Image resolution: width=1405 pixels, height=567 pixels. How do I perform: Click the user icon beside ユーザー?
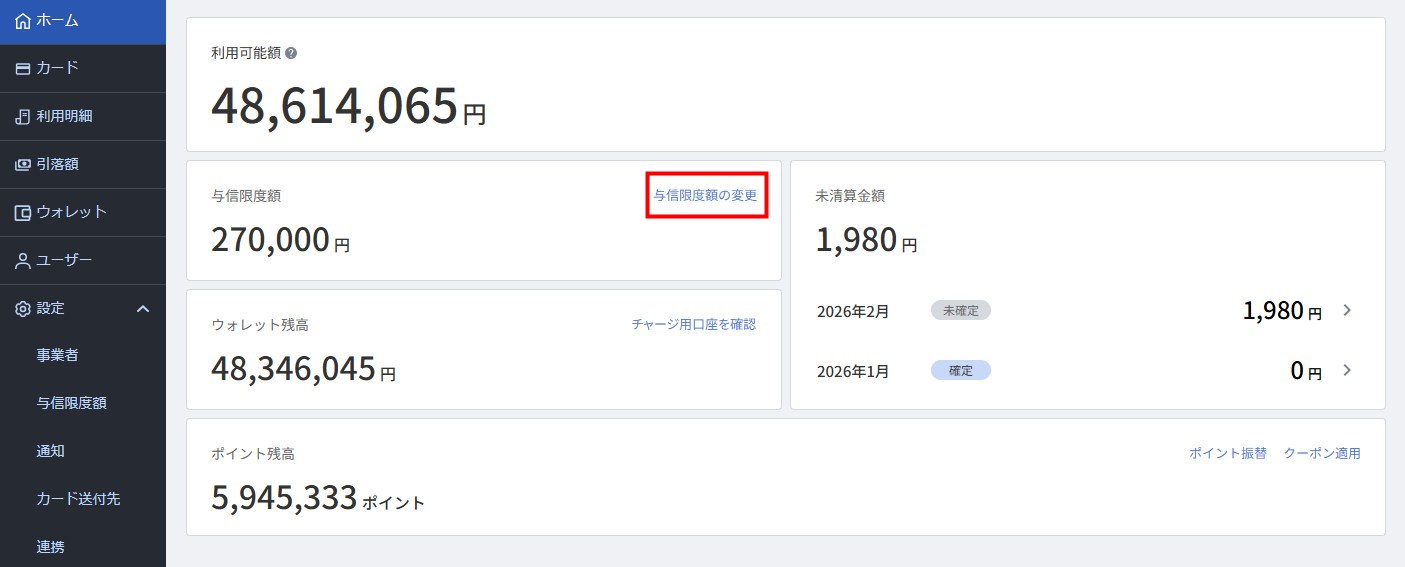(x=23, y=261)
